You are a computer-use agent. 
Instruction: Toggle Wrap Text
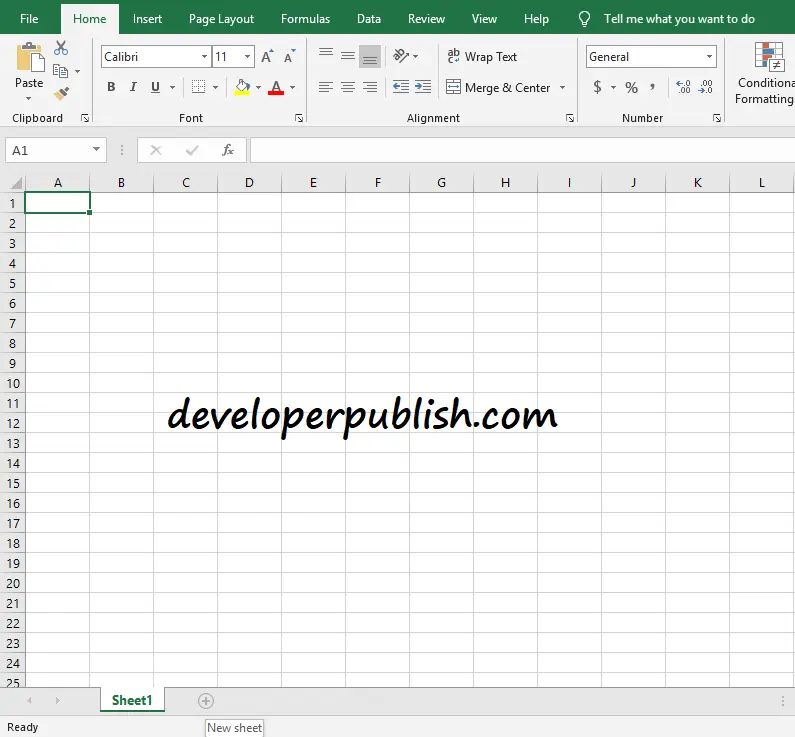pos(482,56)
